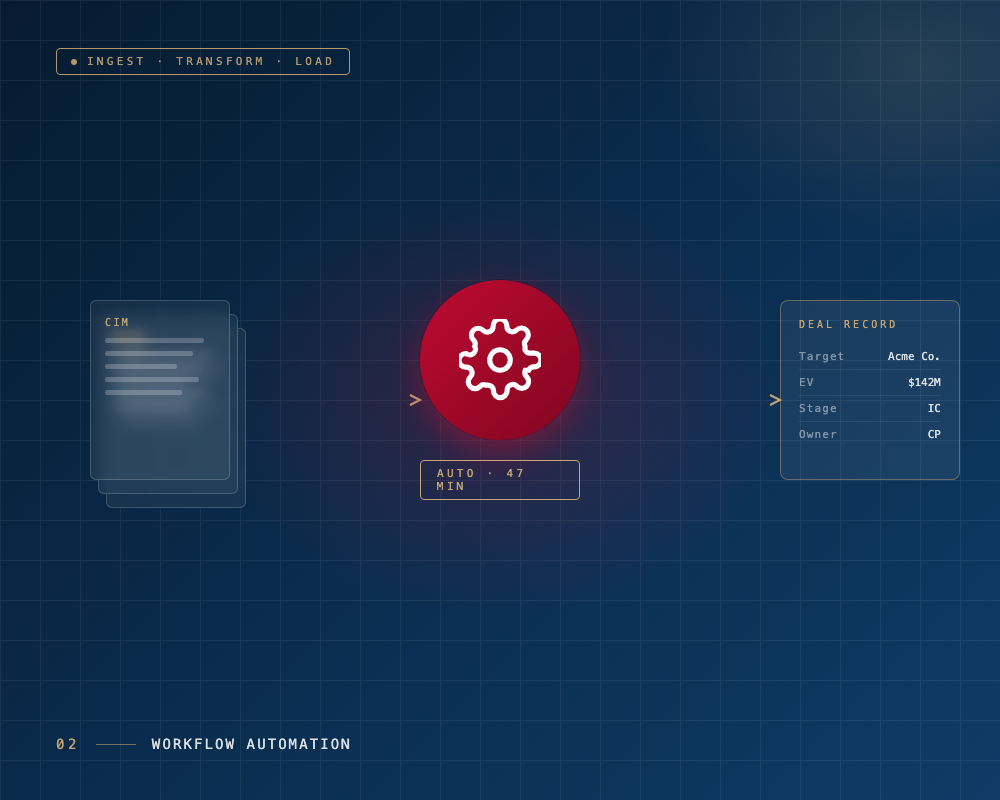Viewport: 1000px width, 800px height.
Task: Expand the Stage row showing IC
Action: pyautogui.click(x=869, y=408)
